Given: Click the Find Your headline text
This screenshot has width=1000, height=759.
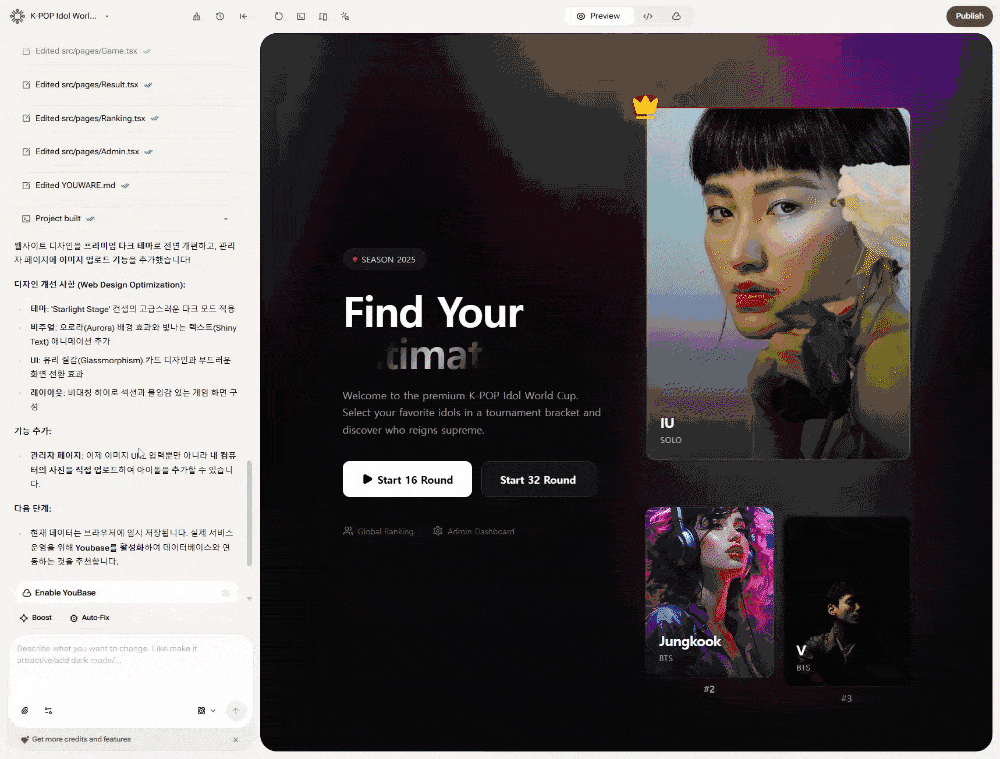Looking at the screenshot, I should click(x=434, y=313).
